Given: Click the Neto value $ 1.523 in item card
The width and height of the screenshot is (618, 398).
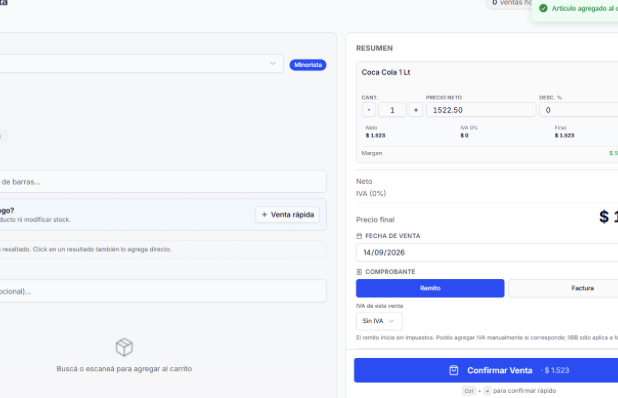Looking at the screenshot, I should point(375,136).
